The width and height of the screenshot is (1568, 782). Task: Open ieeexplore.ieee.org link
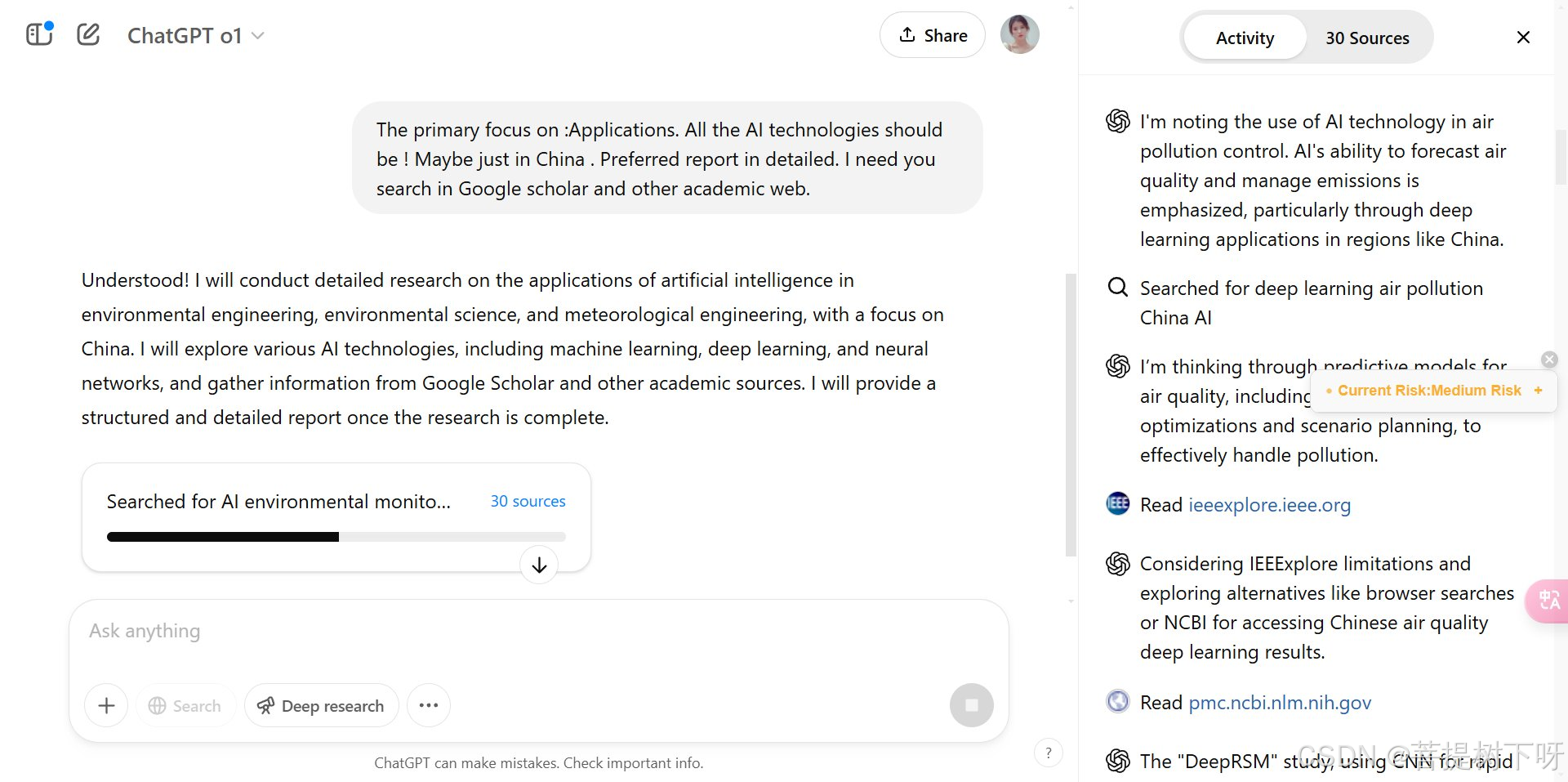1269,505
